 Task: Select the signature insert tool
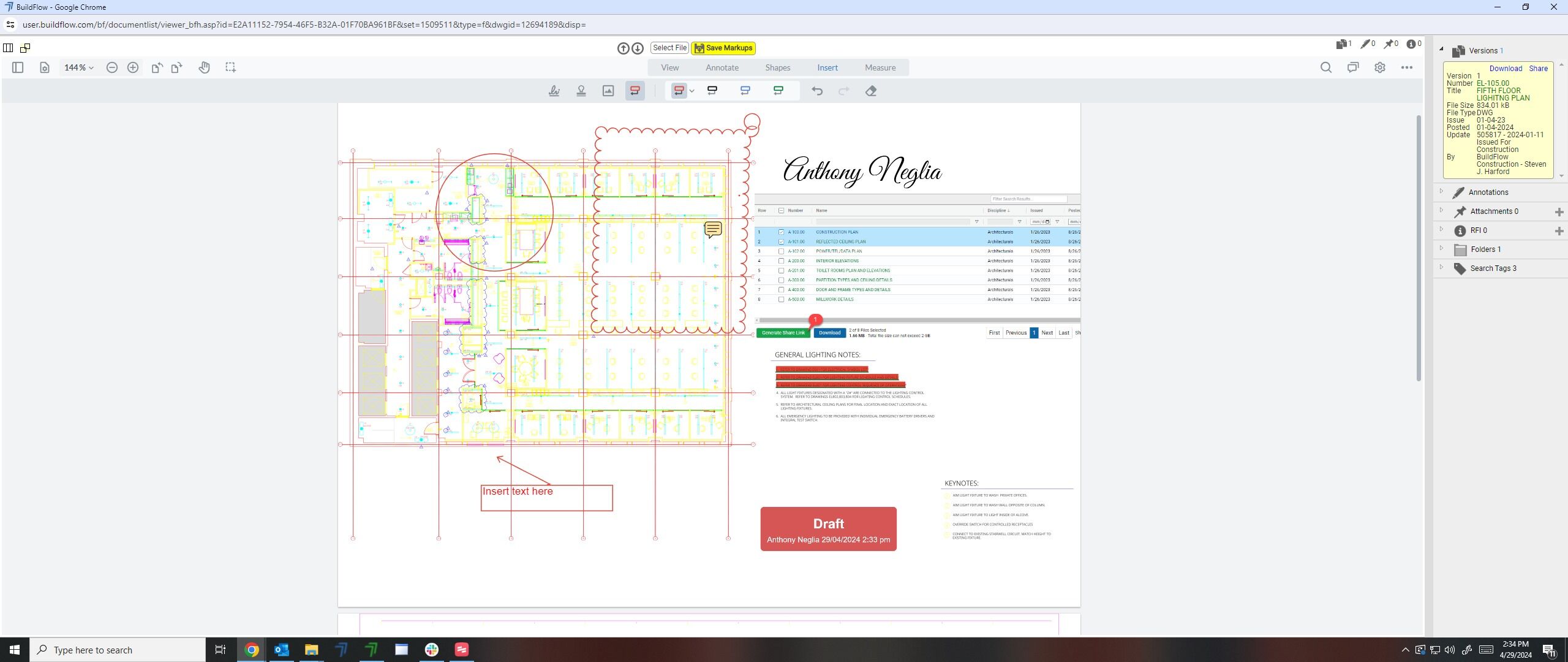click(554, 91)
